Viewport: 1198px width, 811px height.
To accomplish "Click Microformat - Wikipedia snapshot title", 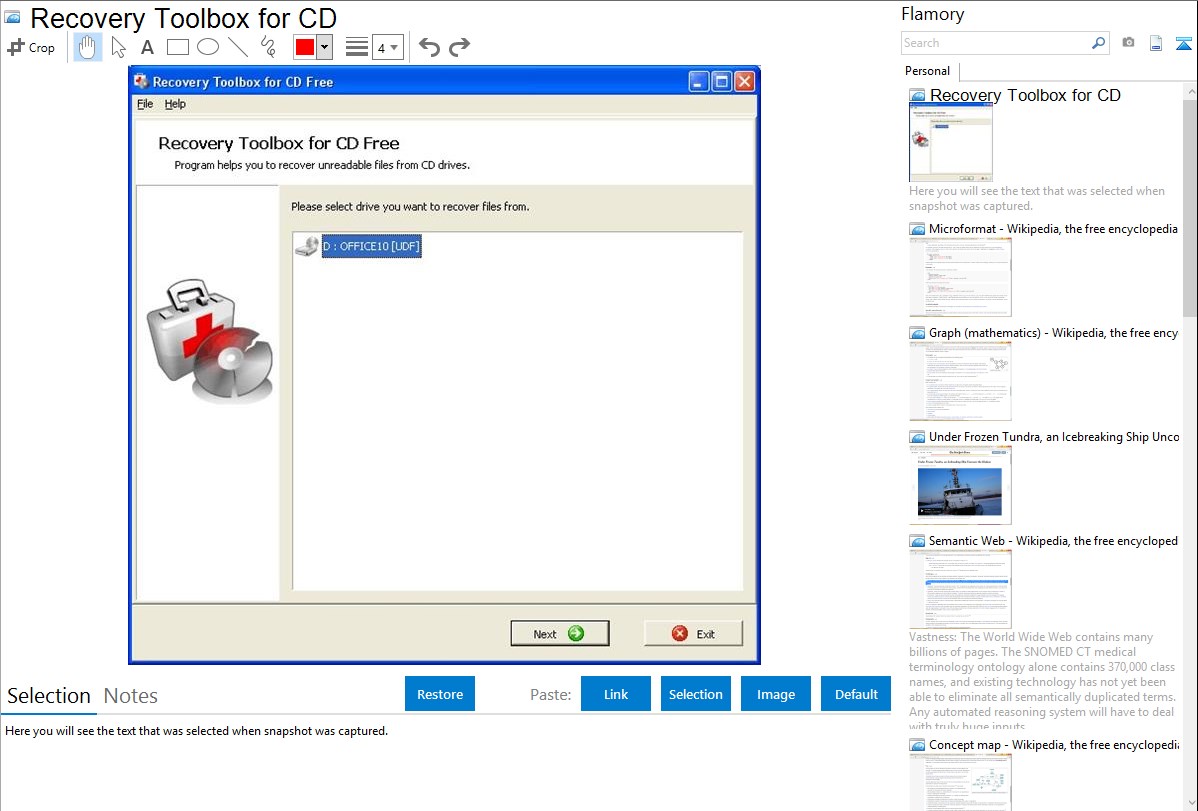I will (x=1053, y=229).
